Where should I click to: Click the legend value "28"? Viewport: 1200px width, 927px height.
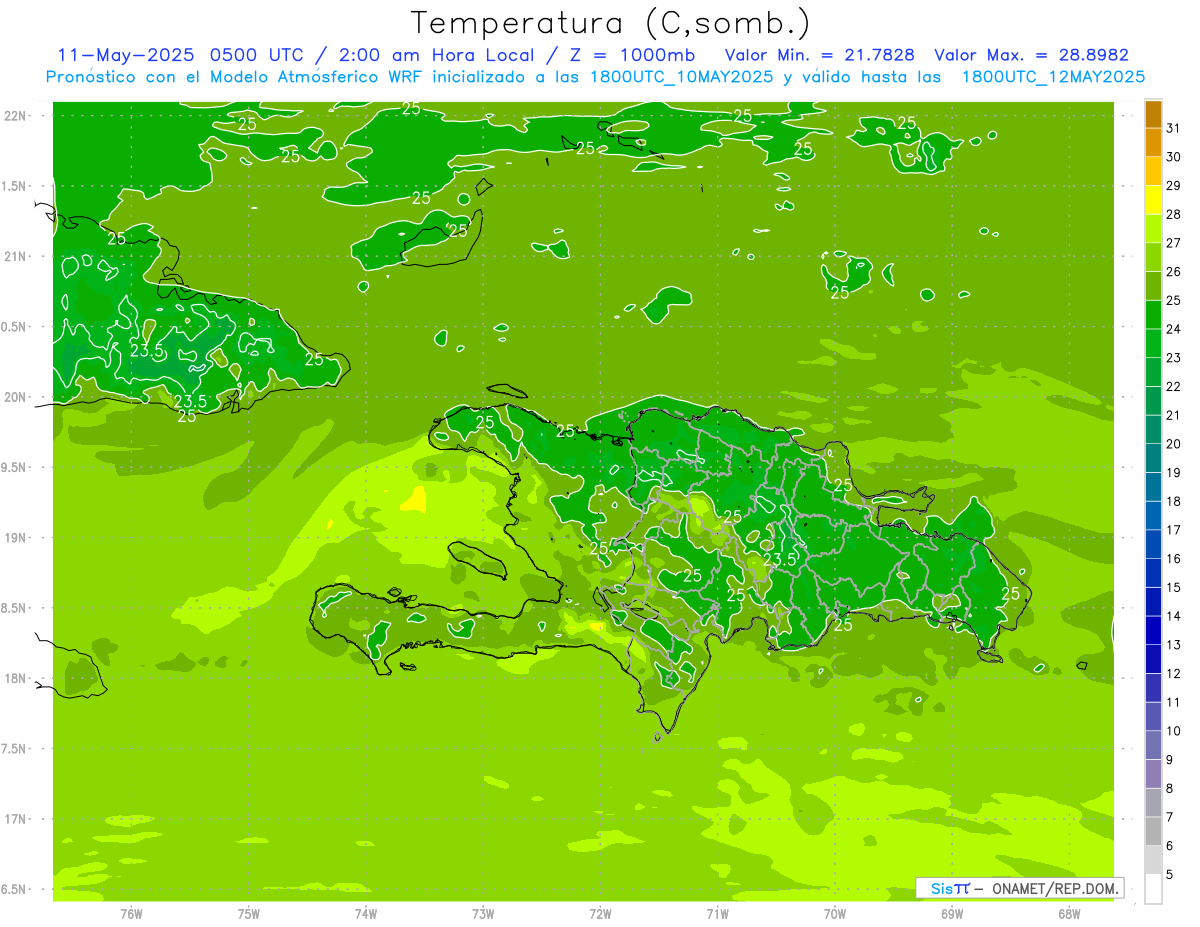[1174, 214]
